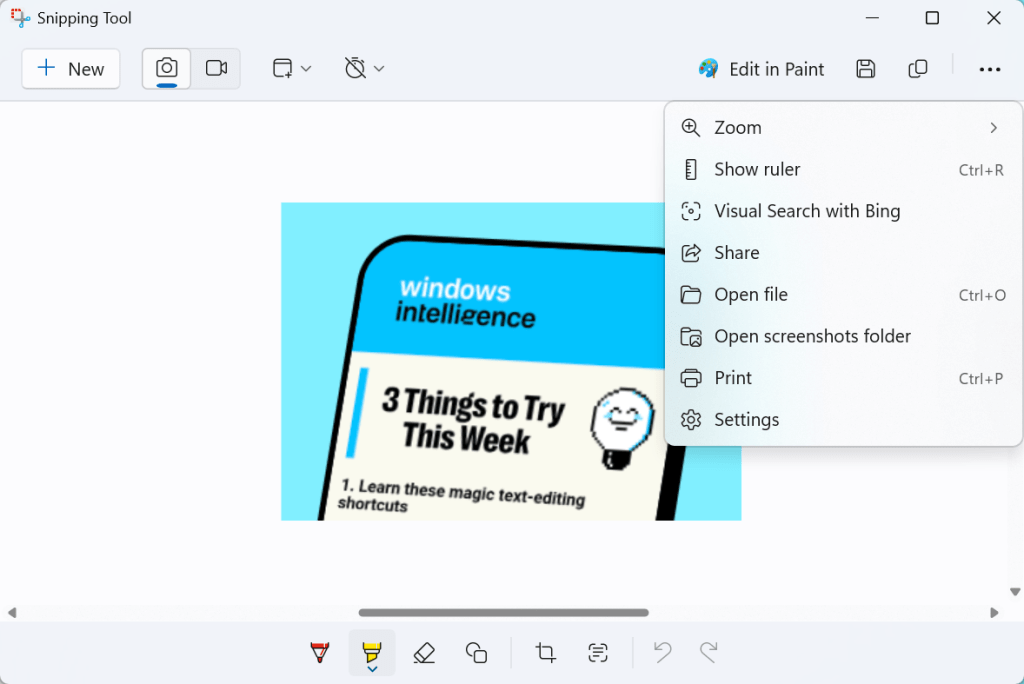Select the yellow highlighter tool
The width and height of the screenshot is (1024, 684).
(372, 653)
